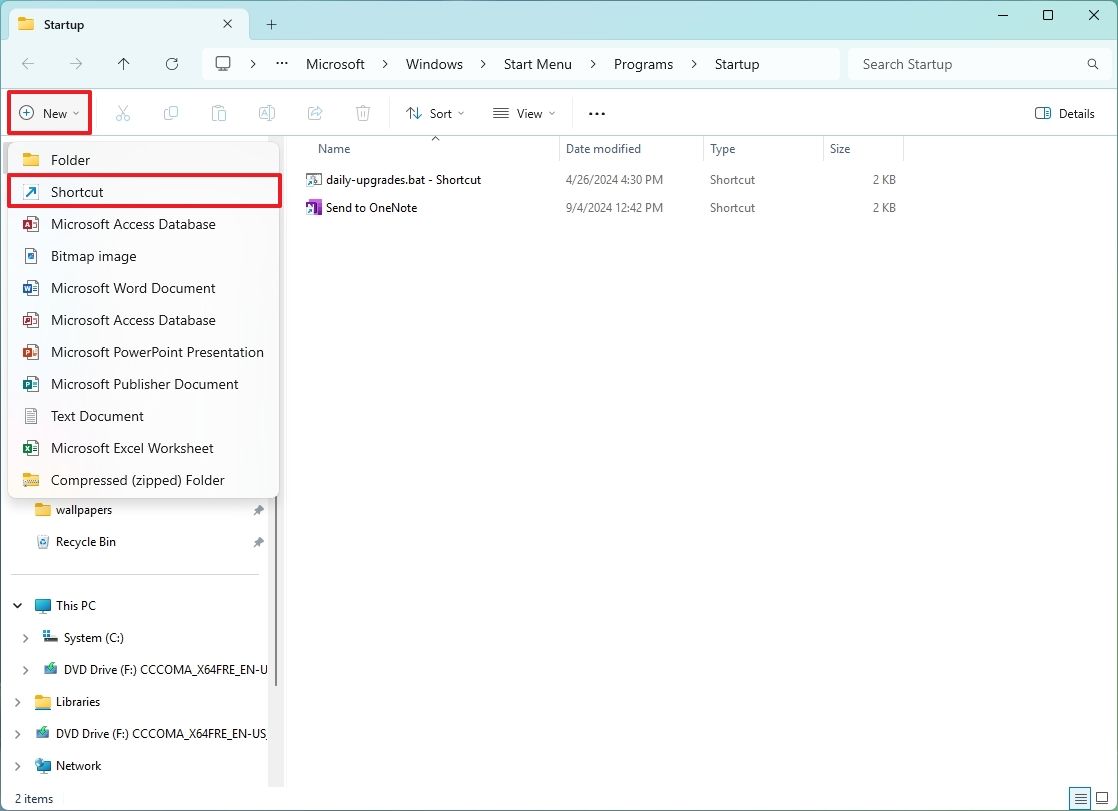Screen dimensions: 1118x811
Task: Choose Microsoft Word Document from the New menu
Action: click(133, 288)
